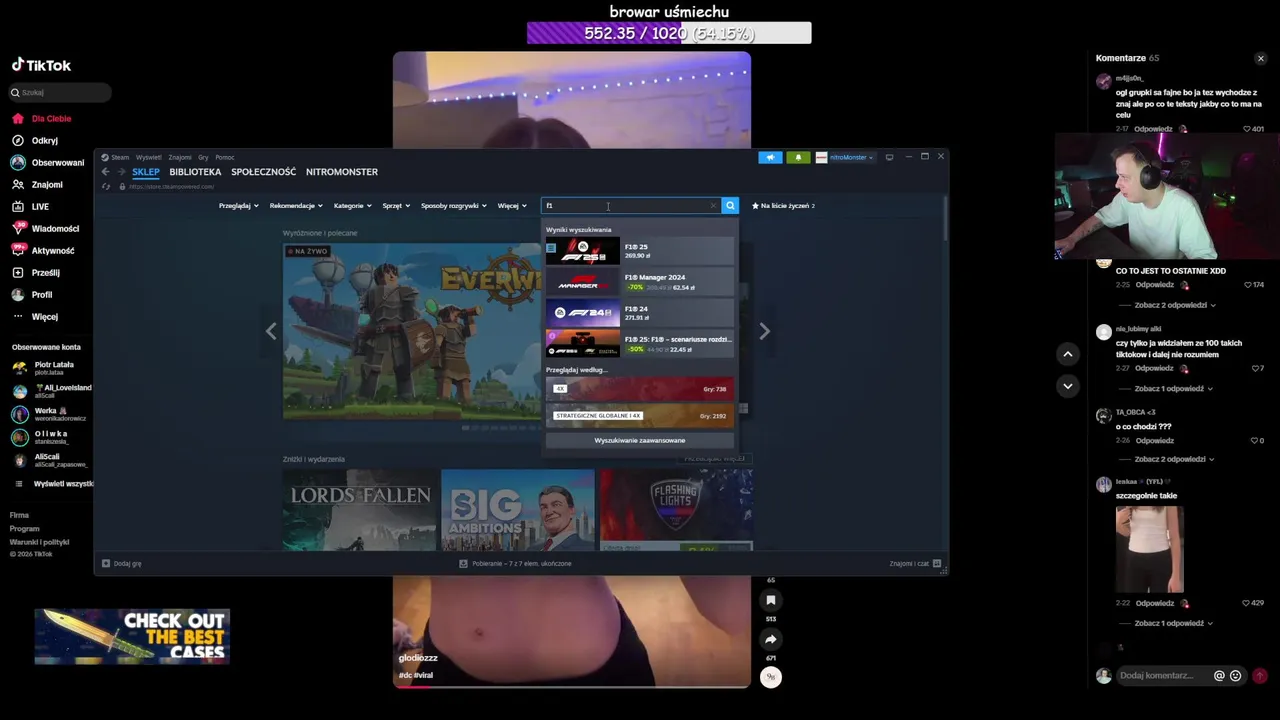Open Big Ambitions game thumbnail
1280x720 pixels.
517,510
